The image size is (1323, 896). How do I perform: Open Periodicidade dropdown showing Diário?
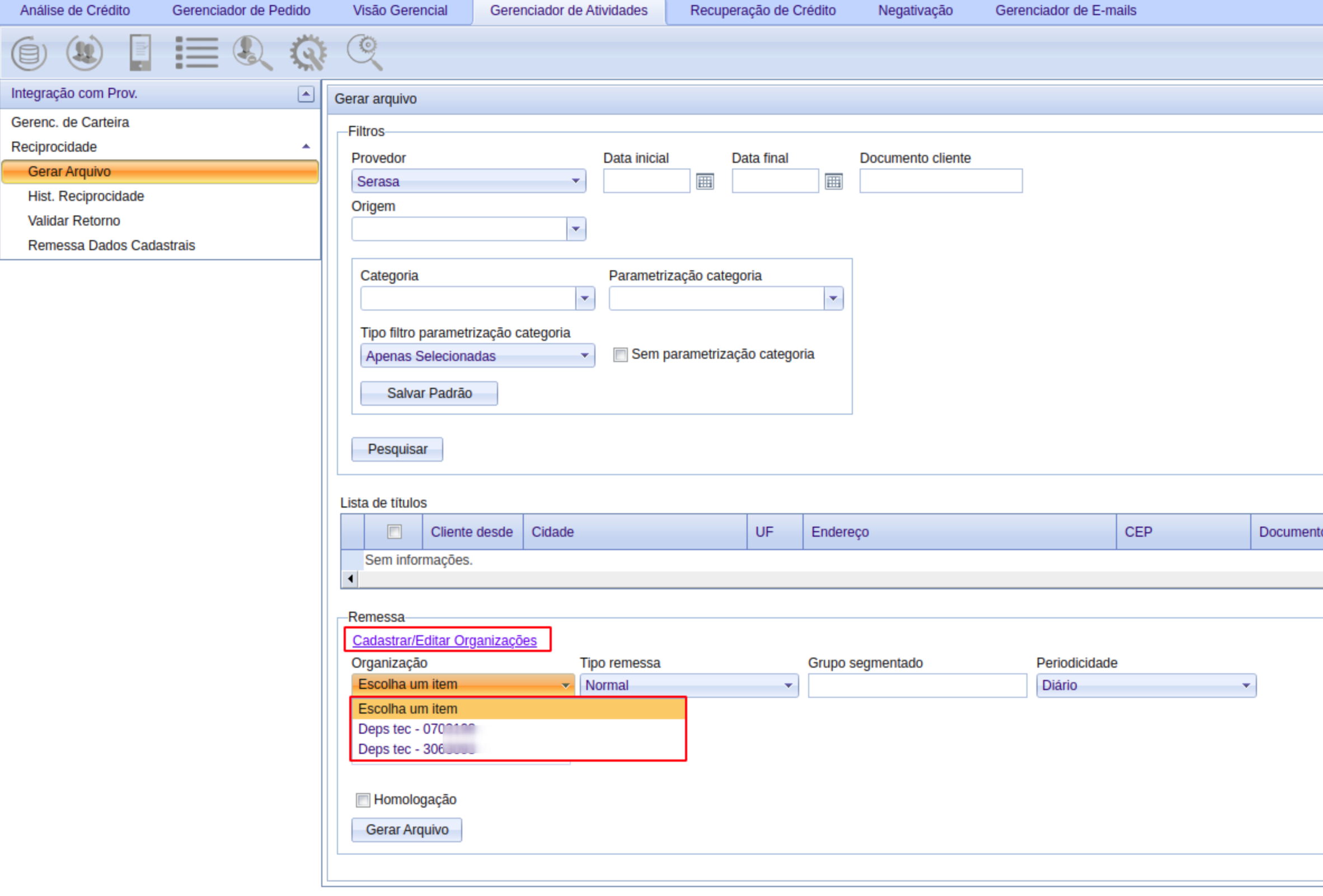pos(1146,686)
